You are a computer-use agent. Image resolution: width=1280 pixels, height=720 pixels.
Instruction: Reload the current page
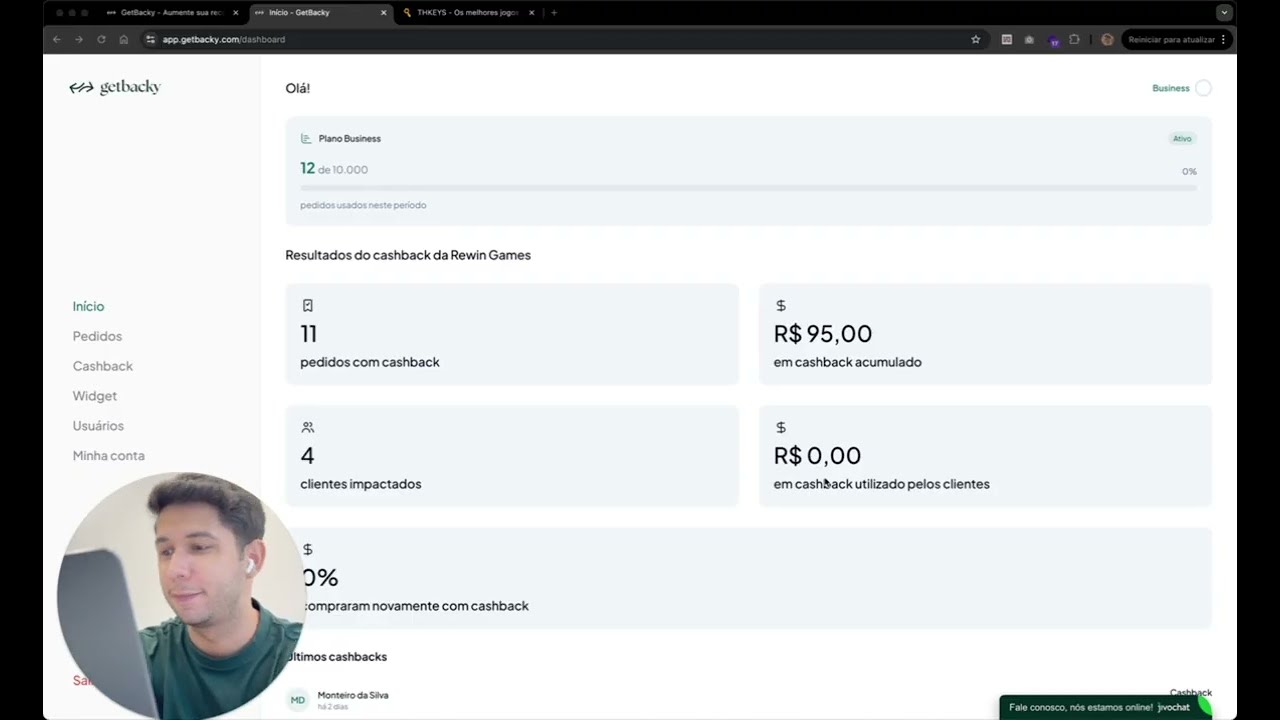pos(101,39)
